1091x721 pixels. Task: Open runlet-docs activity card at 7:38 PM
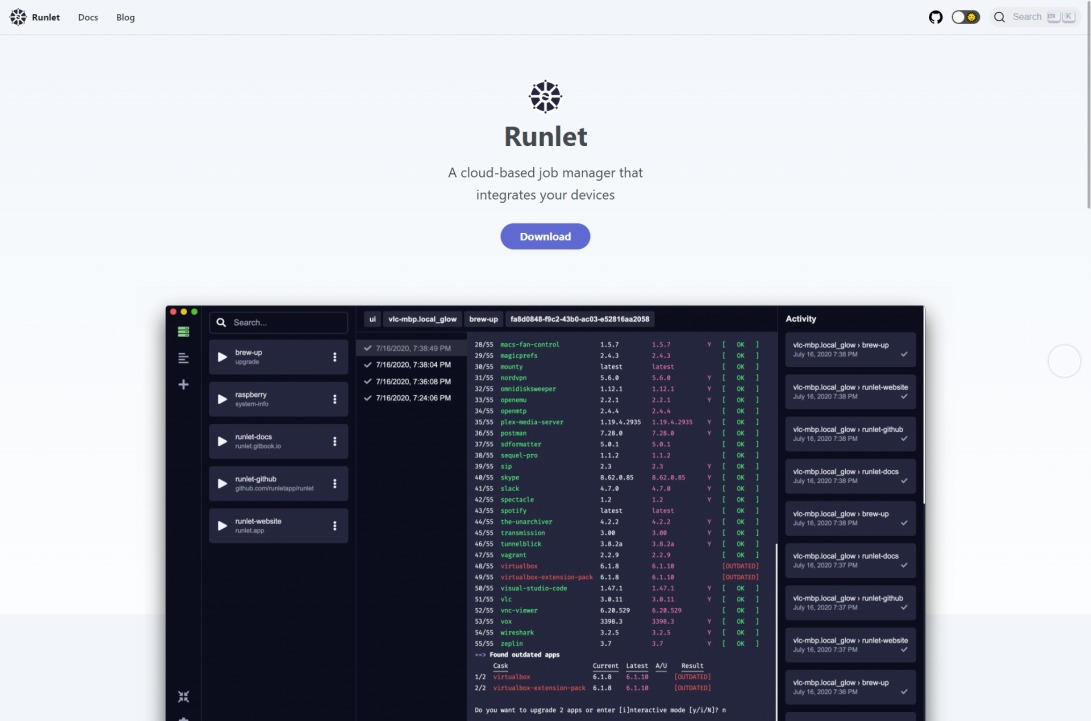click(850, 476)
